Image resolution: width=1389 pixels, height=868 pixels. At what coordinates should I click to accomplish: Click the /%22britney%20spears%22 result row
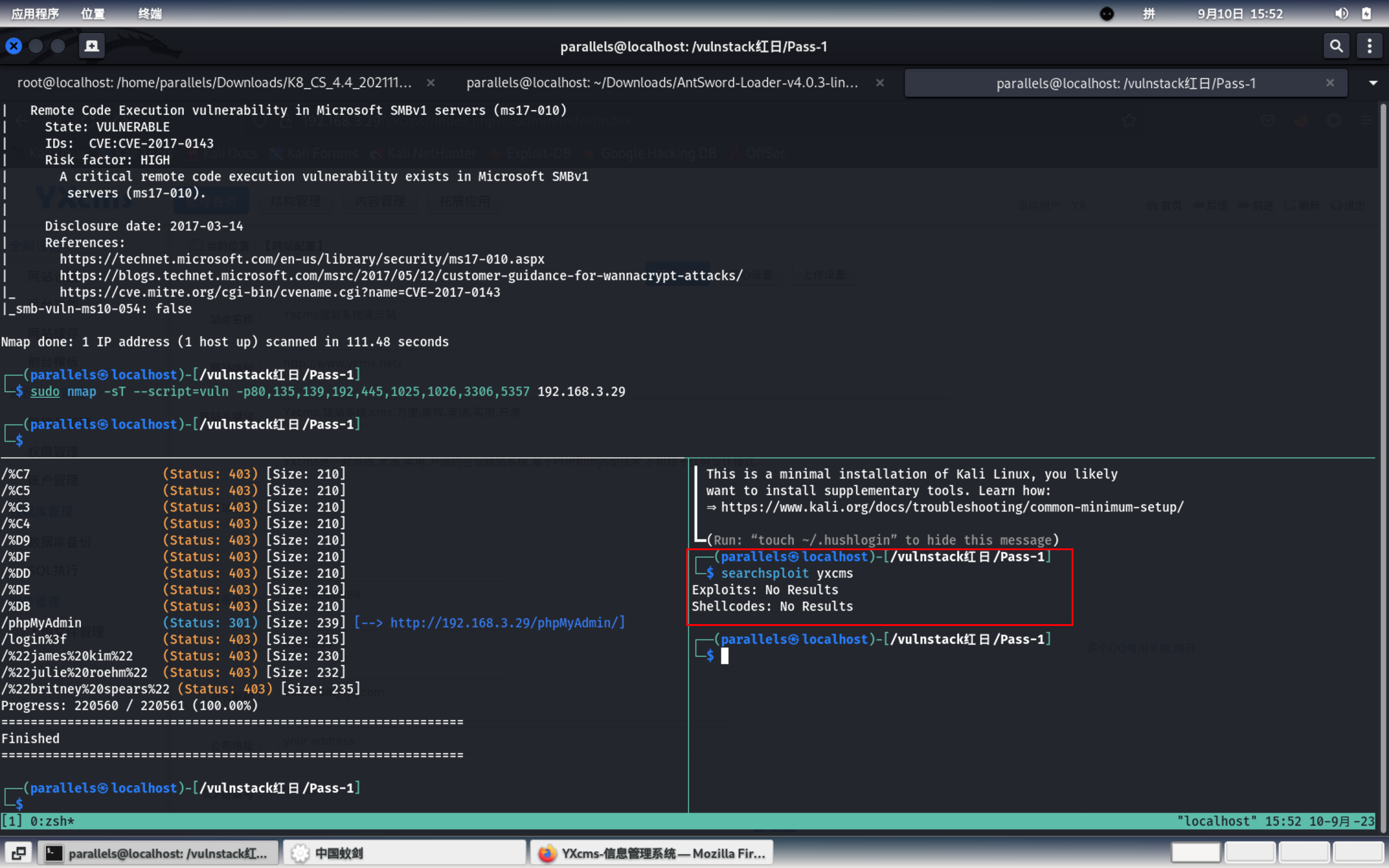pos(181,689)
